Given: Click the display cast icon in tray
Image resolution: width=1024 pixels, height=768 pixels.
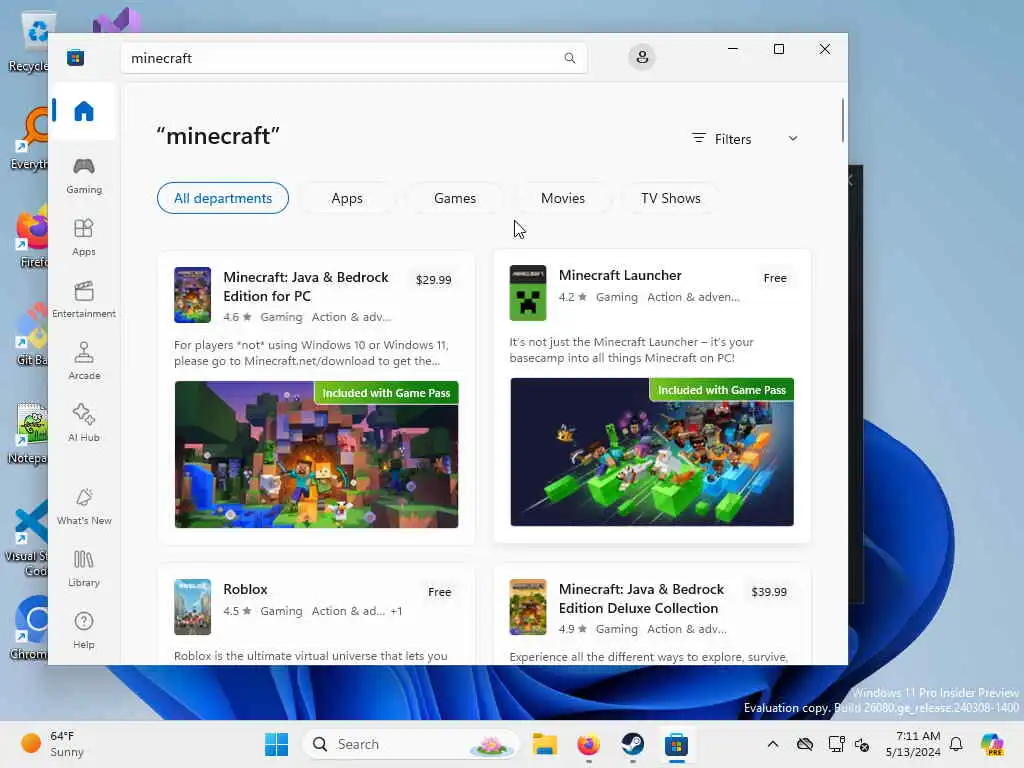Looking at the screenshot, I should pyautogui.click(x=836, y=744).
